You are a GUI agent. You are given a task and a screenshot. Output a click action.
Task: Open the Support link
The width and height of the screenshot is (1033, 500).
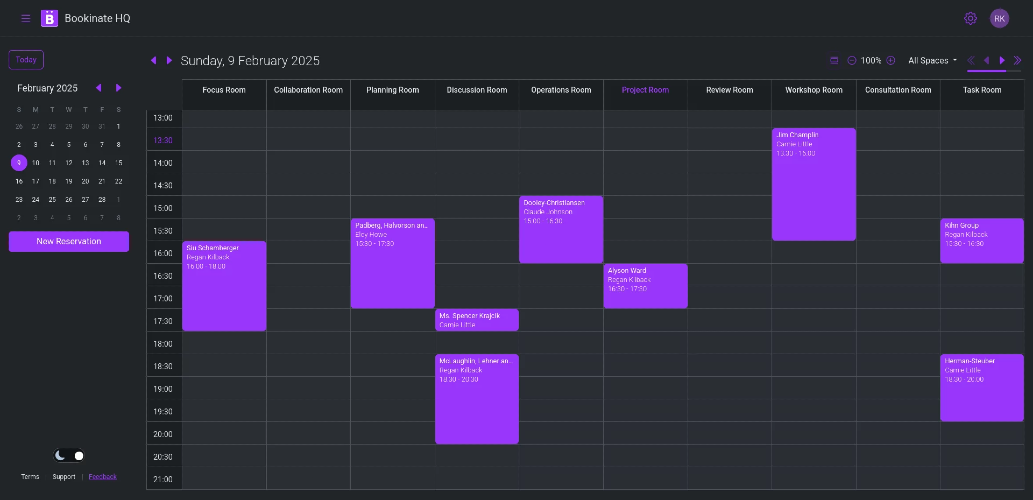64,476
